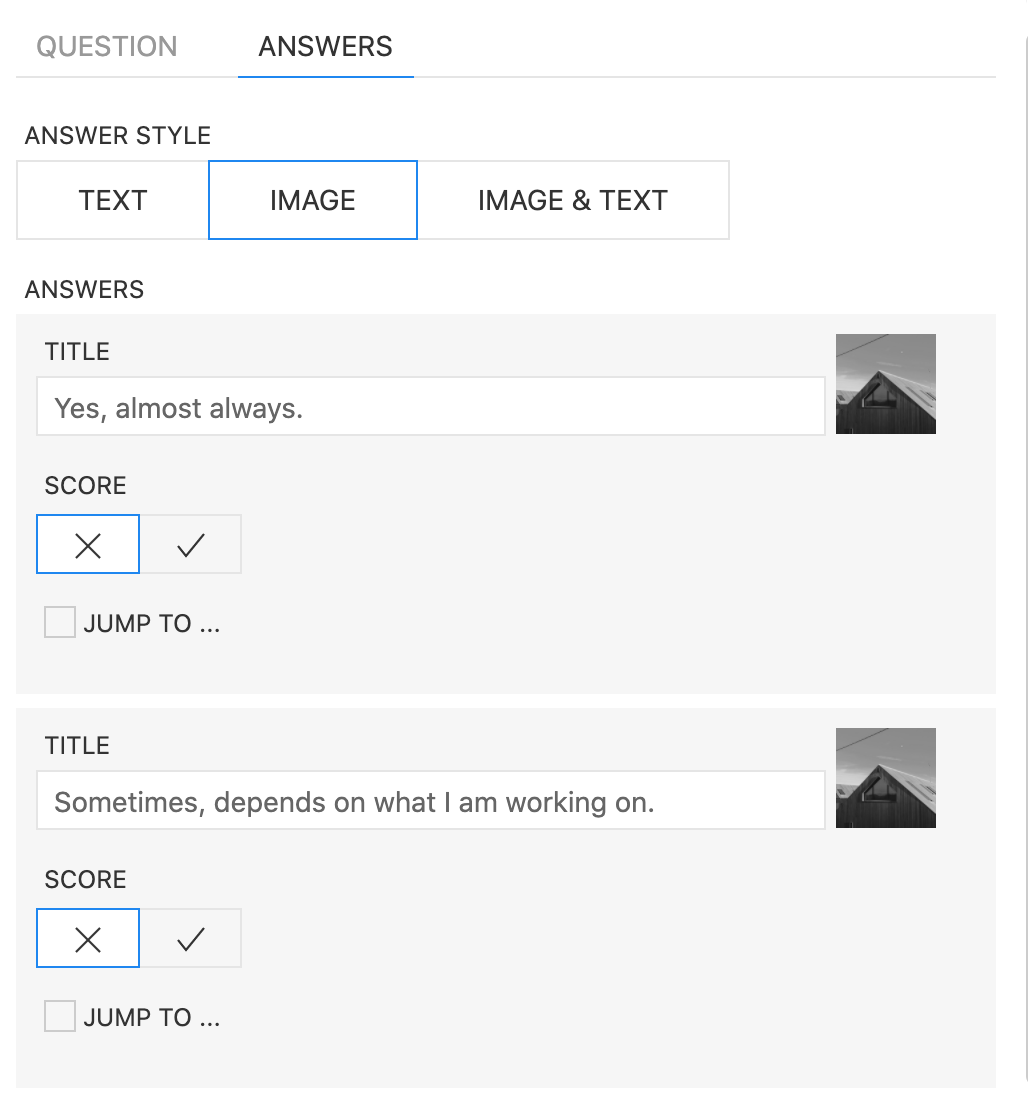Switch to the Question tab
This screenshot has height=1098, width=1028.
pyautogui.click(x=107, y=47)
